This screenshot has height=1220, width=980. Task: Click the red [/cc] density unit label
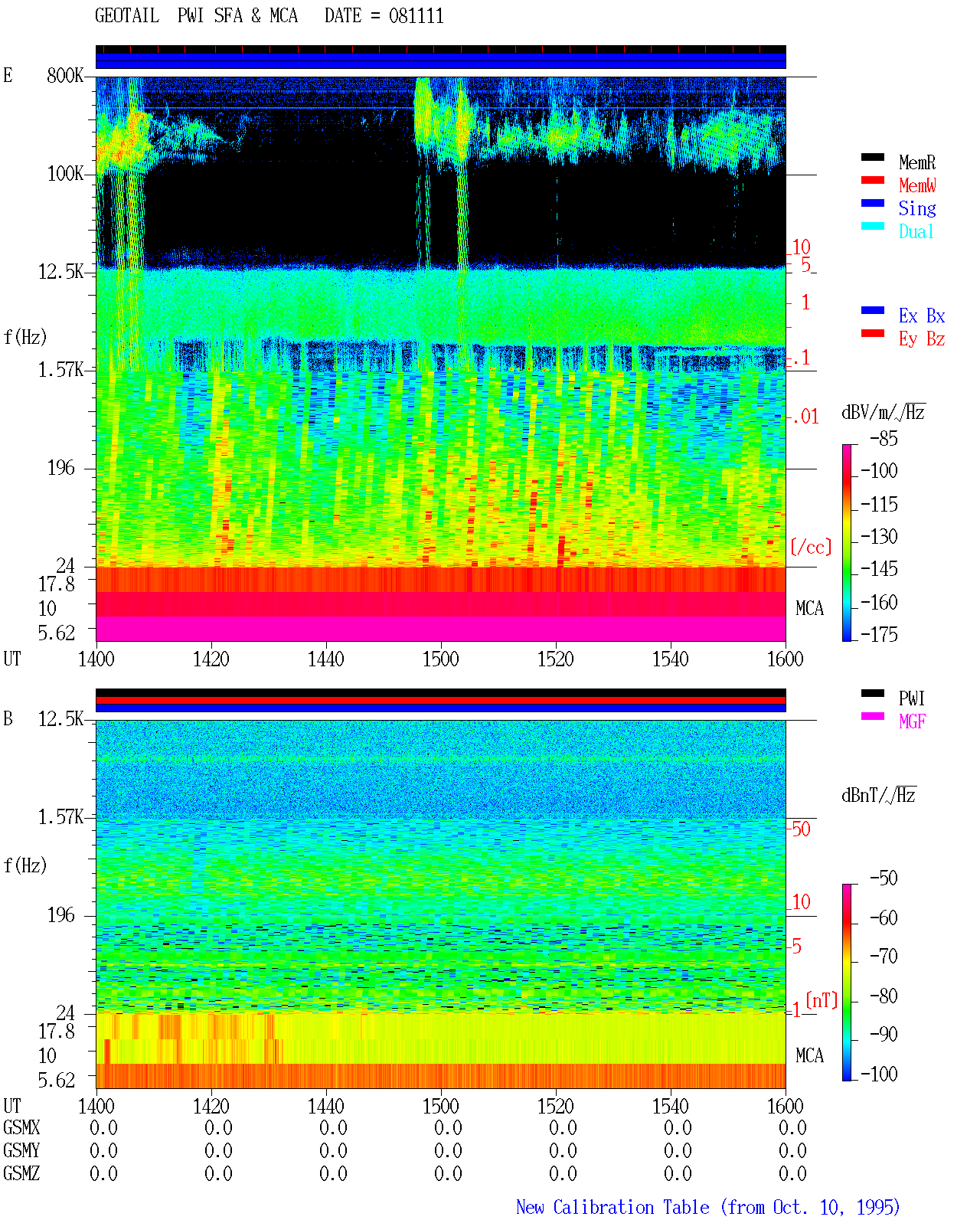coord(811,547)
